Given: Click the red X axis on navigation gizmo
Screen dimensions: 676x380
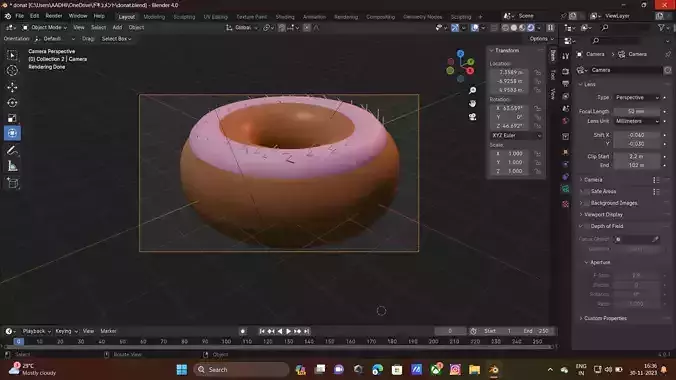Looking at the screenshot, I should (470, 71).
